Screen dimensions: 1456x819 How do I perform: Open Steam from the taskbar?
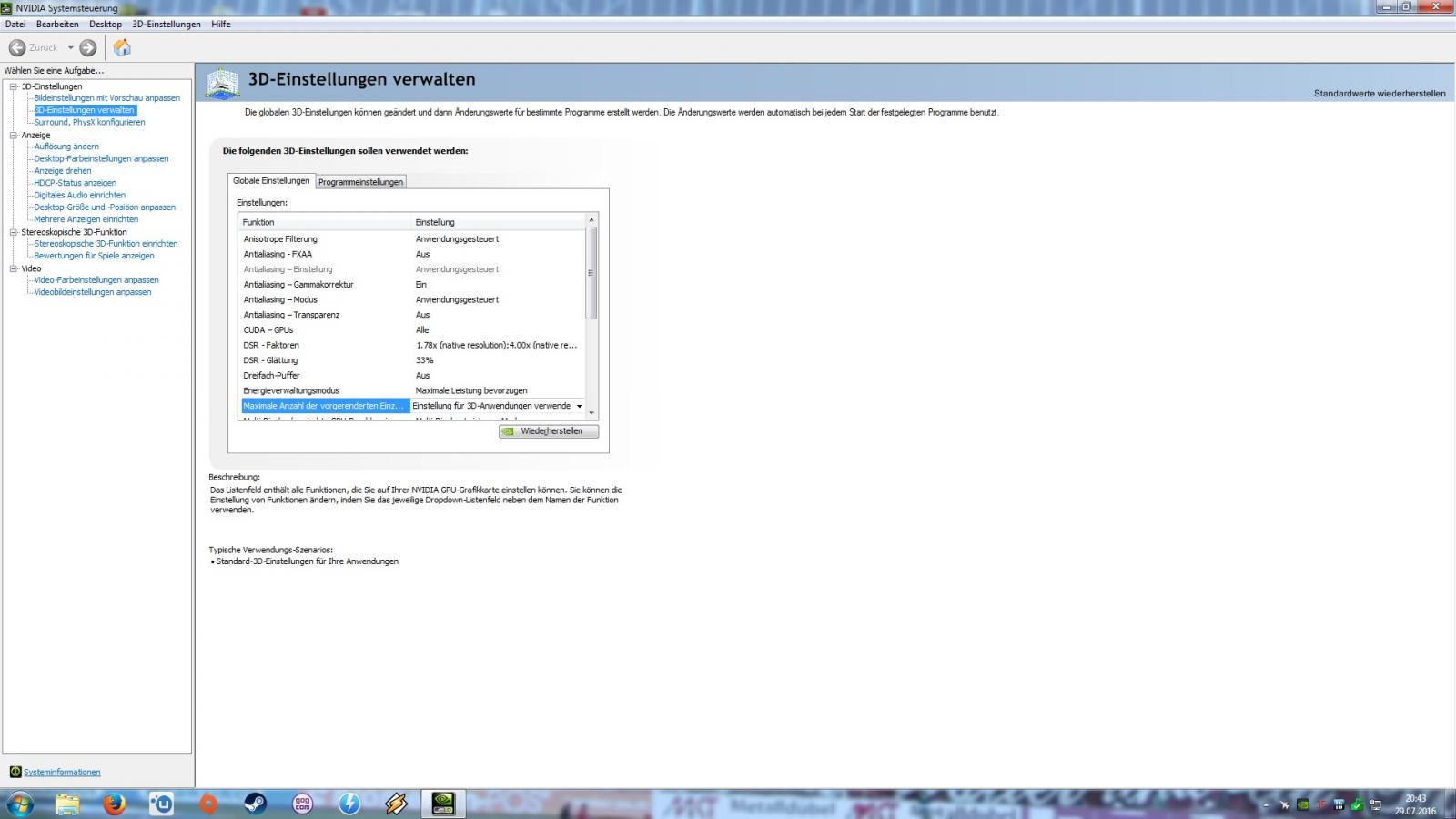pyautogui.click(x=255, y=804)
